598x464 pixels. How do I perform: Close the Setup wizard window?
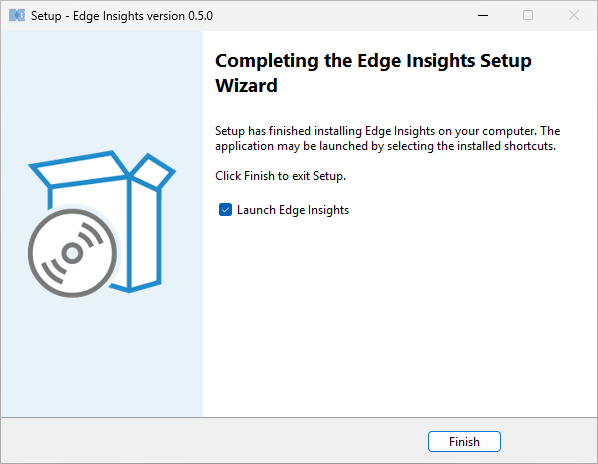pos(574,16)
